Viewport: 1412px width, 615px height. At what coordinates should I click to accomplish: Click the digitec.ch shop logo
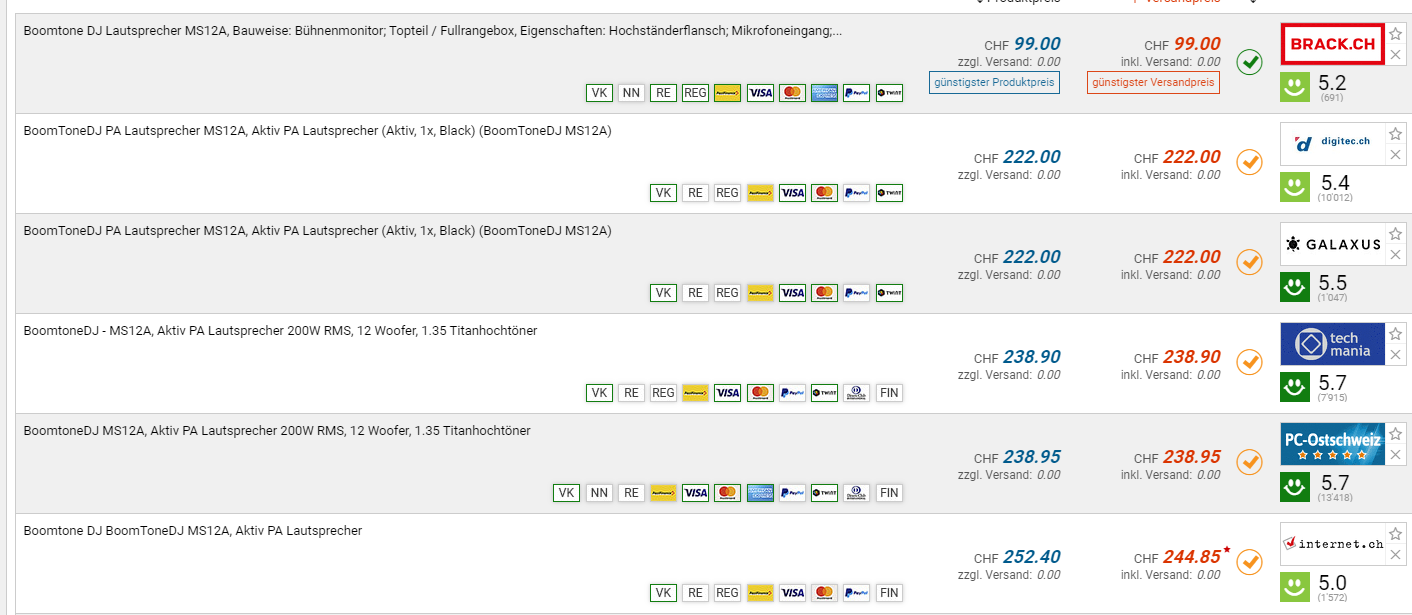tap(1332, 144)
